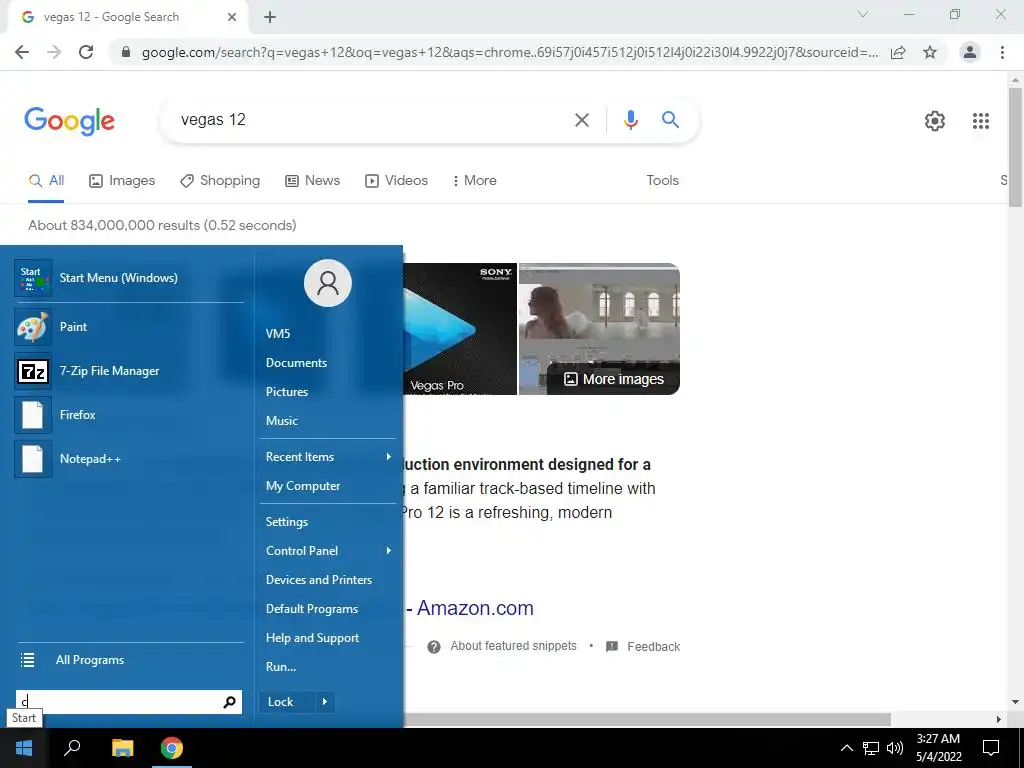The width and height of the screenshot is (1024, 768).
Task: Reload the Google search page
Action: [86, 52]
